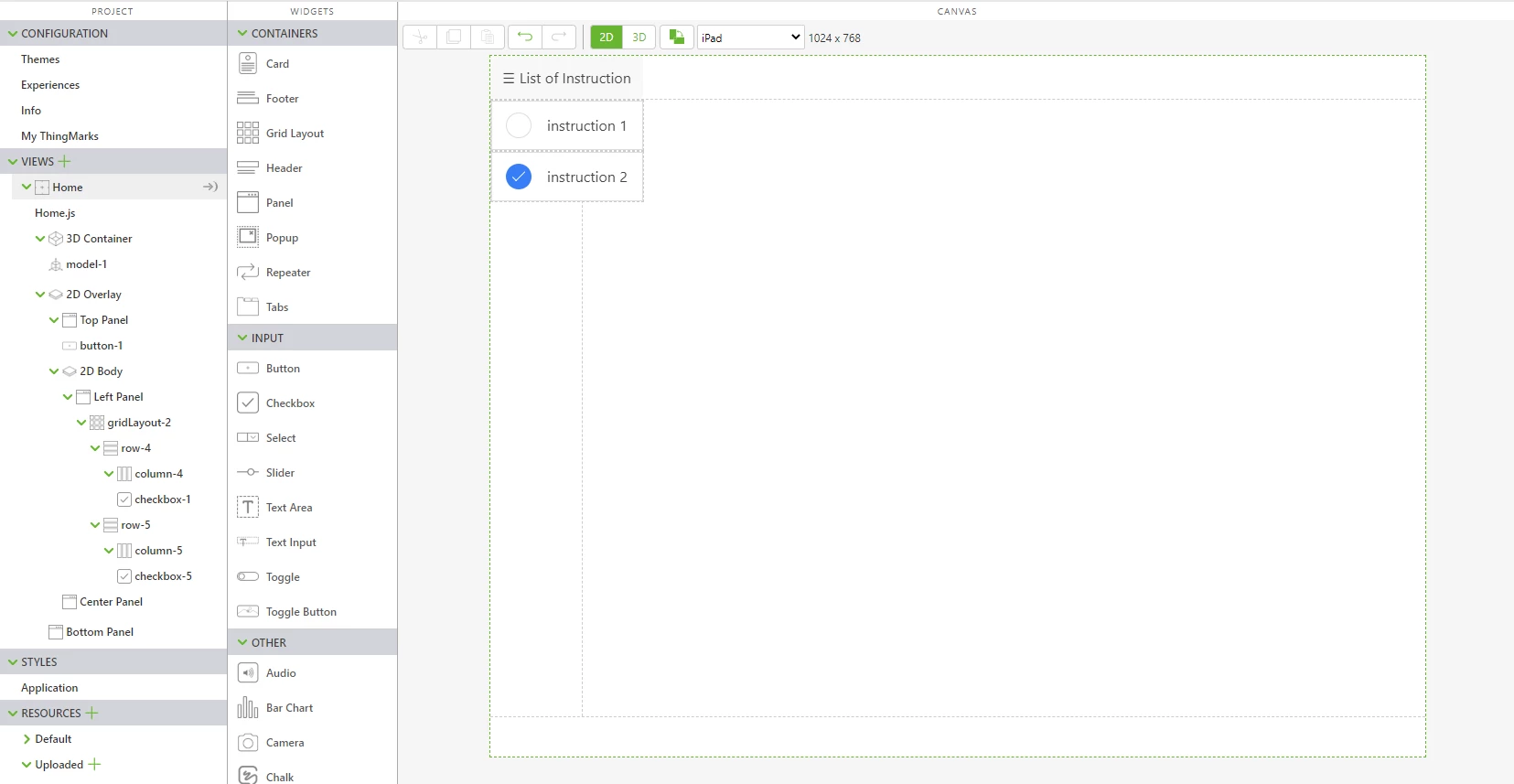Open Application styles
1514x784 pixels.
pos(49,687)
